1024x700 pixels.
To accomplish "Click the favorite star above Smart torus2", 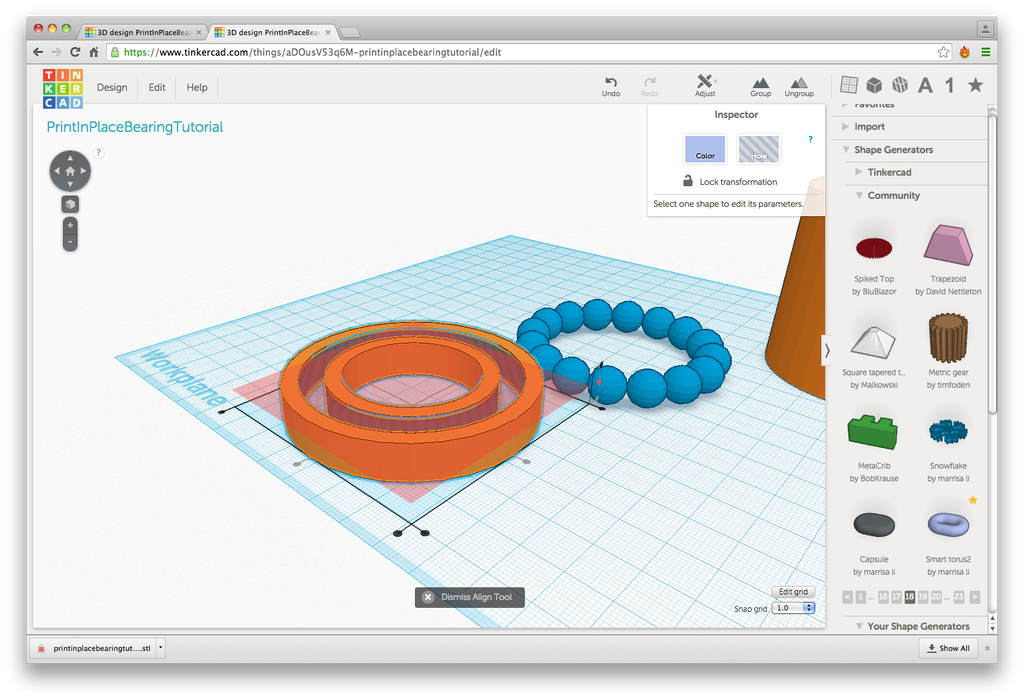I will tap(972, 500).
